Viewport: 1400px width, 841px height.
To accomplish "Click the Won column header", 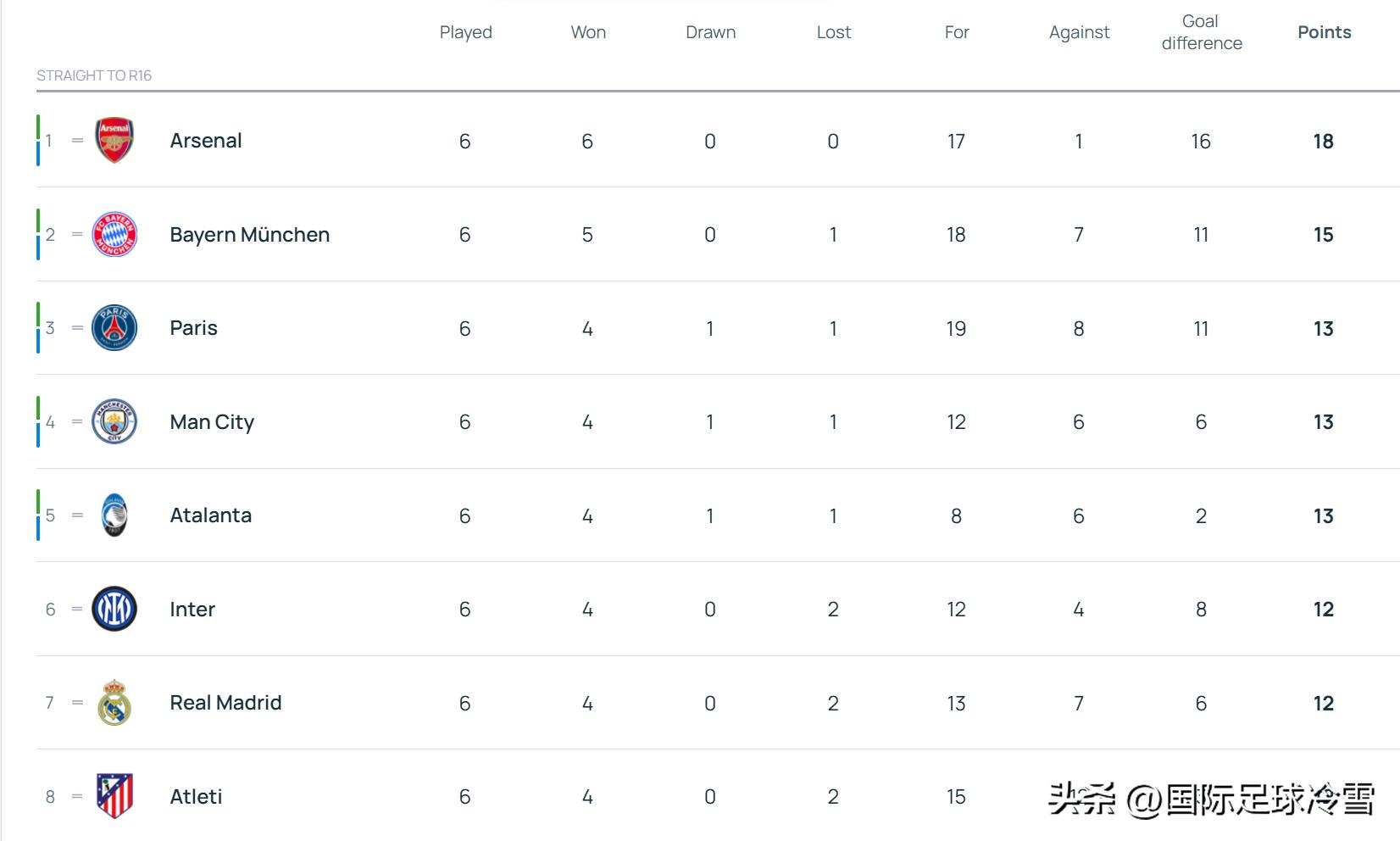I will point(588,32).
